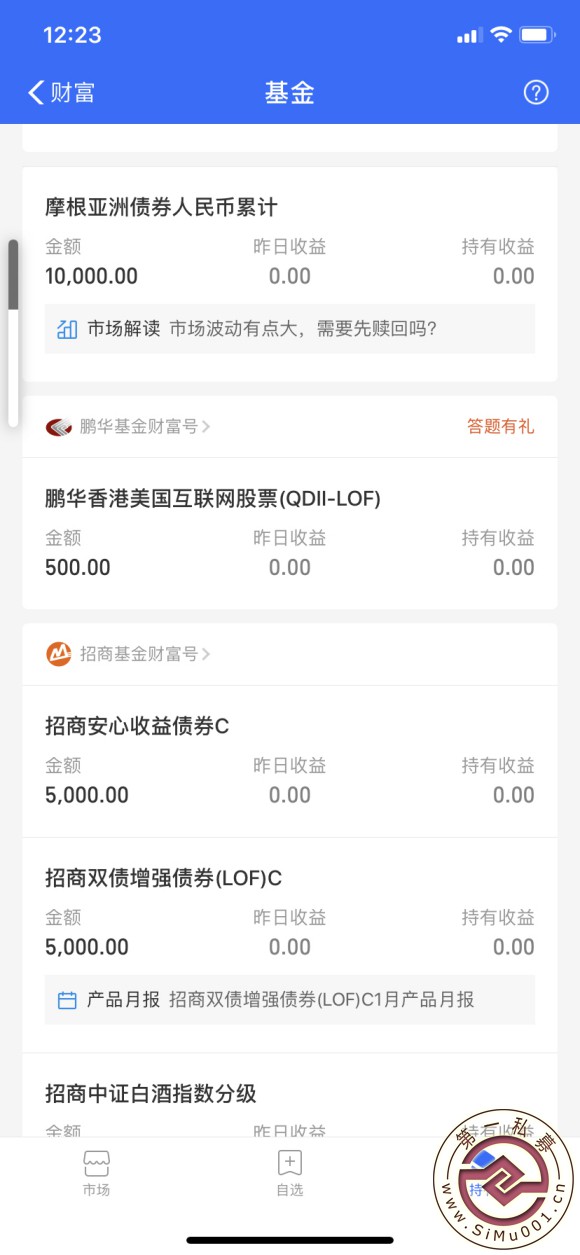Open 市场波动有点大 market commentary

click(x=303, y=329)
